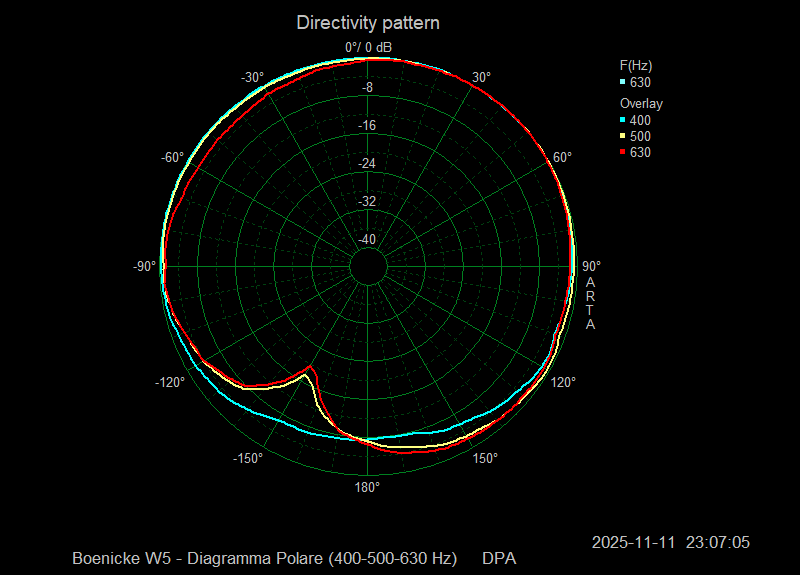This screenshot has width=800, height=575.
Task: Click the -40 dB ring label
Action: tap(367, 239)
